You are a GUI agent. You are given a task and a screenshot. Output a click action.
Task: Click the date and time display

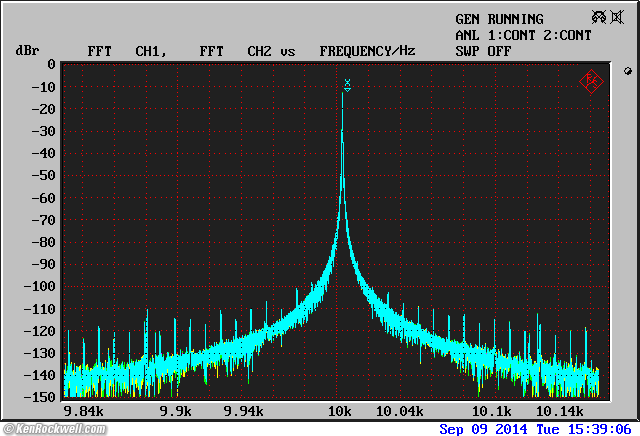click(x=538, y=429)
